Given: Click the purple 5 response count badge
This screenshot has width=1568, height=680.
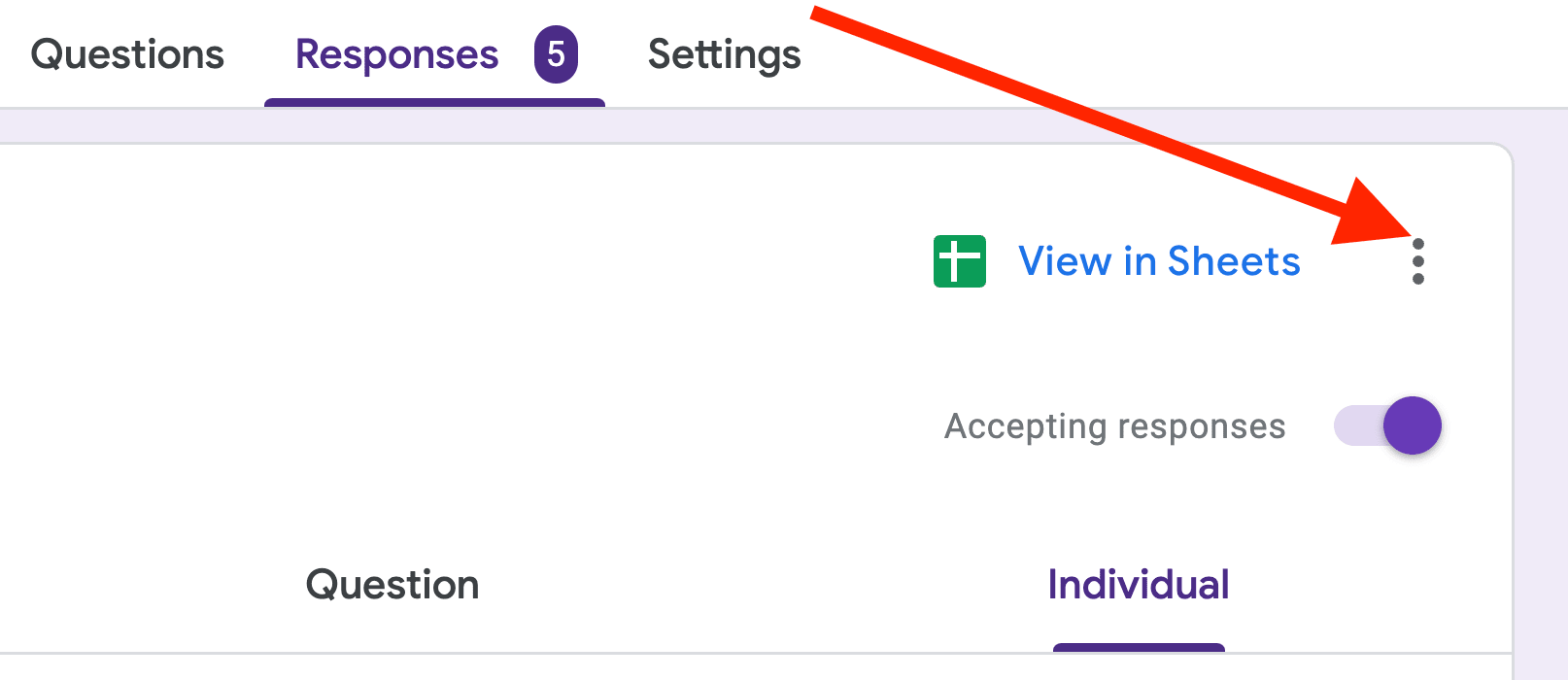Looking at the screenshot, I should (554, 55).
